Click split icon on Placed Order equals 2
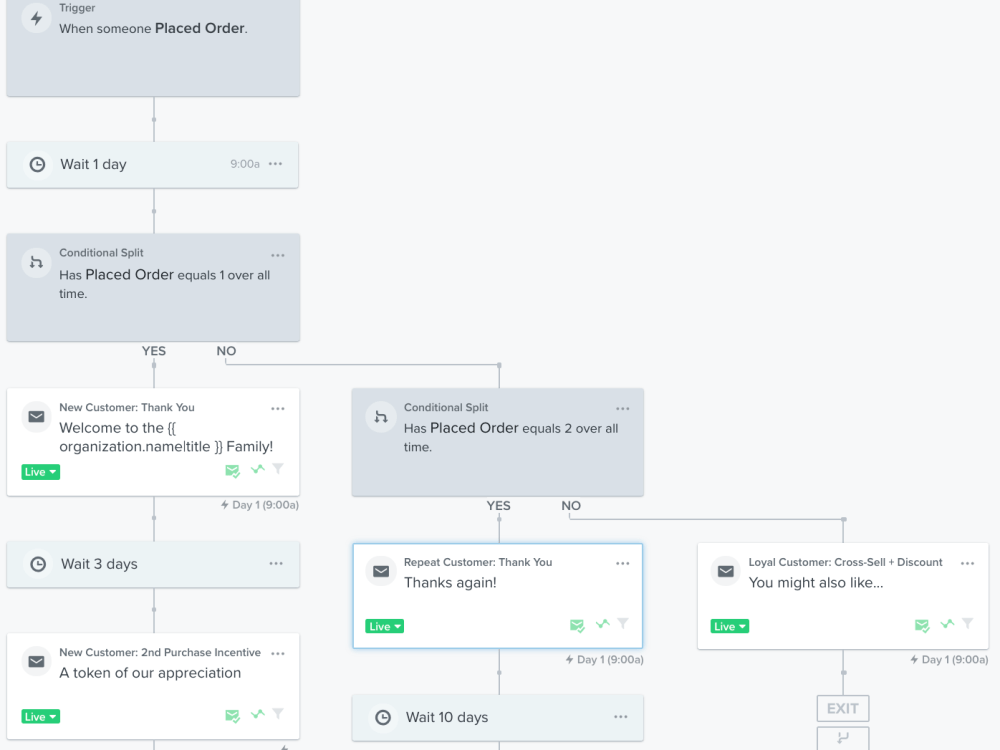Screen dimensions: 1000x750 click(381, 416)
